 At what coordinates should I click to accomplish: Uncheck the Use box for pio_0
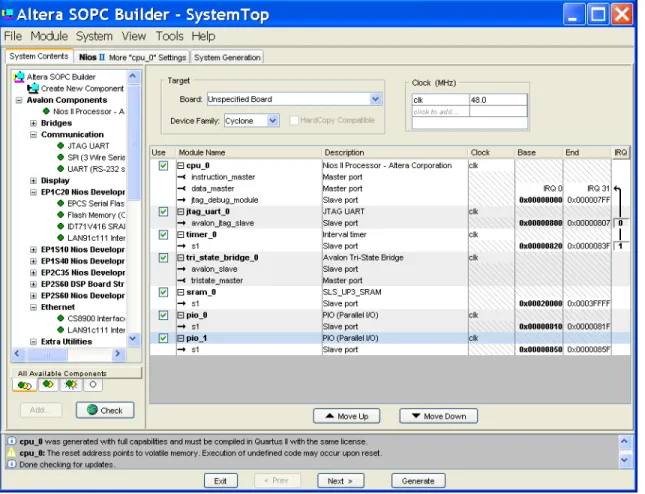pos(163,315)
